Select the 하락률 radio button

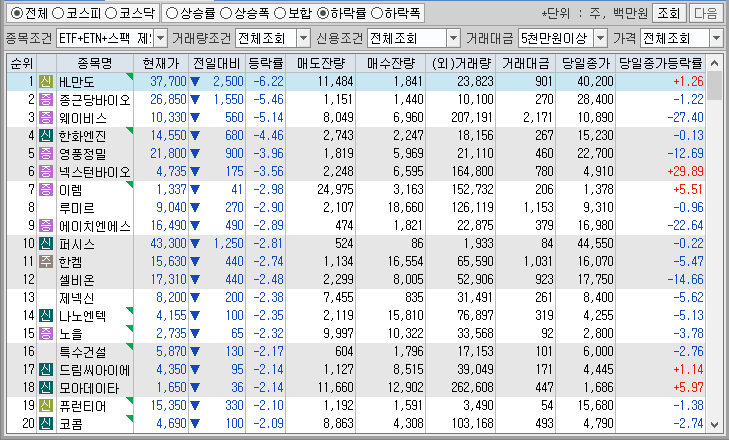(x=323, y=13)
